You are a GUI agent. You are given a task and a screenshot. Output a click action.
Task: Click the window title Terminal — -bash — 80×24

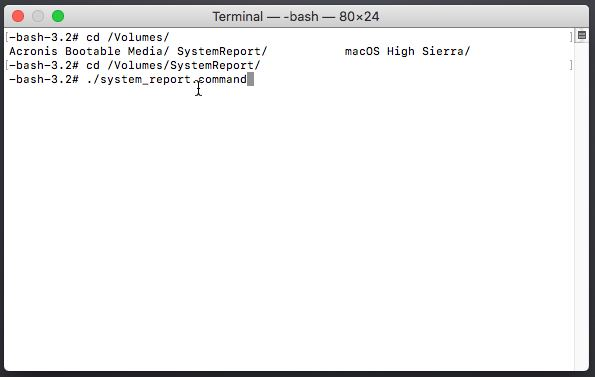pyautogui.click(x=296, y=17)
